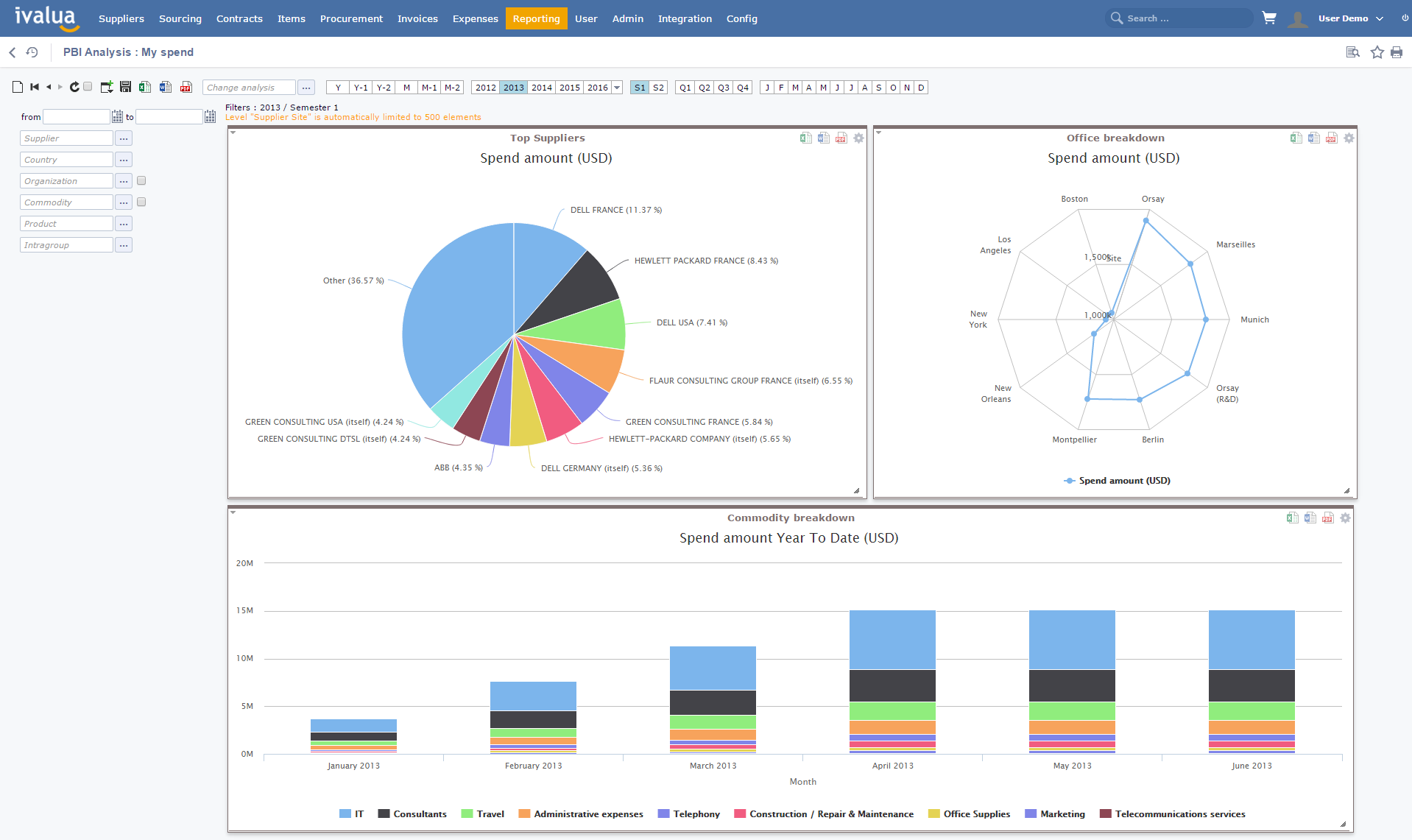
Task: Toggle semester S2 filter
Action: click(x=658, y=88)
